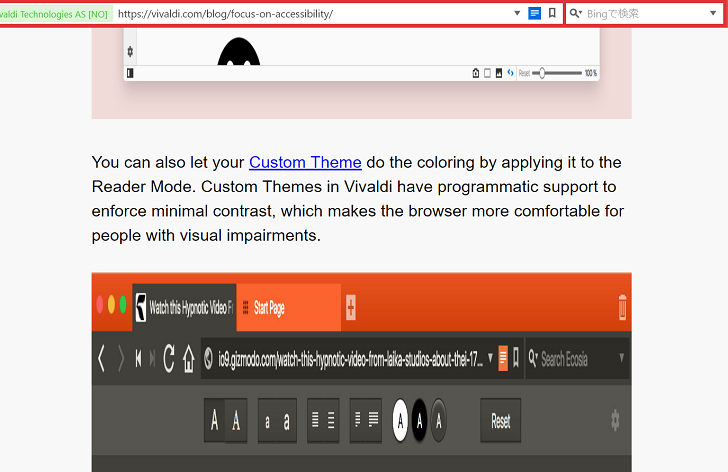Toggle Reader Mode icon in address bar
The image size is (728, 472).
point(534,13)
